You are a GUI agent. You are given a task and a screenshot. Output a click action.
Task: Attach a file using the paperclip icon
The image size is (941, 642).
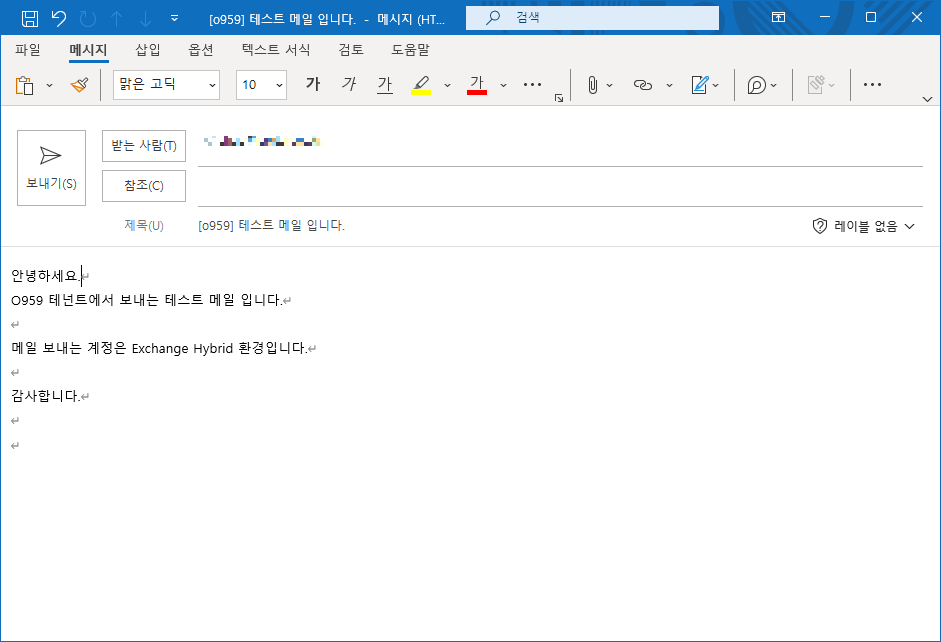click(594, 85)
